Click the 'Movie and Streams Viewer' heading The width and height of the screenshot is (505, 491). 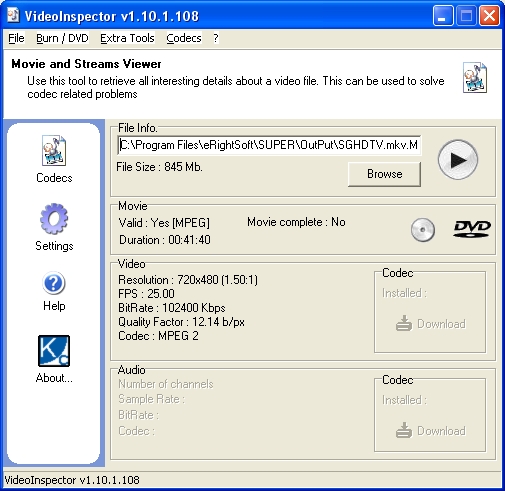click(86, 64)
